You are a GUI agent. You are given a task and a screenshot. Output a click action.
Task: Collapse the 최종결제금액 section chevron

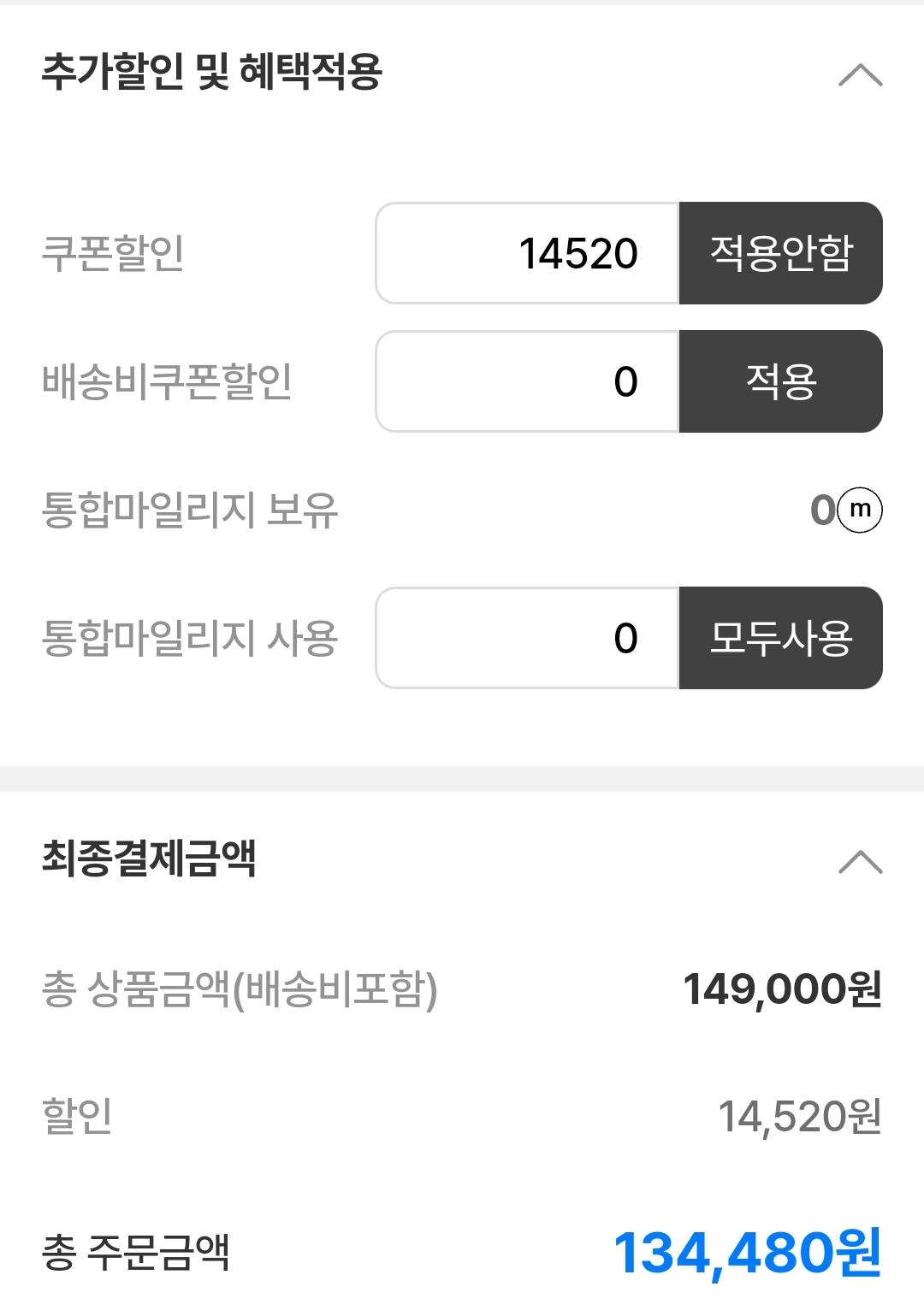(x=860, y=861)
